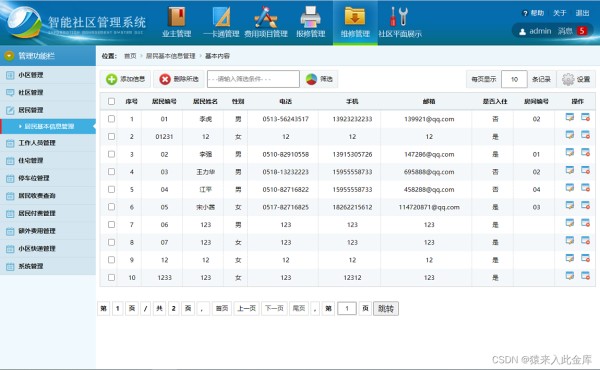Open 费用项目管理 module
This screenshot has width=600, height=370.
[266, 23]
